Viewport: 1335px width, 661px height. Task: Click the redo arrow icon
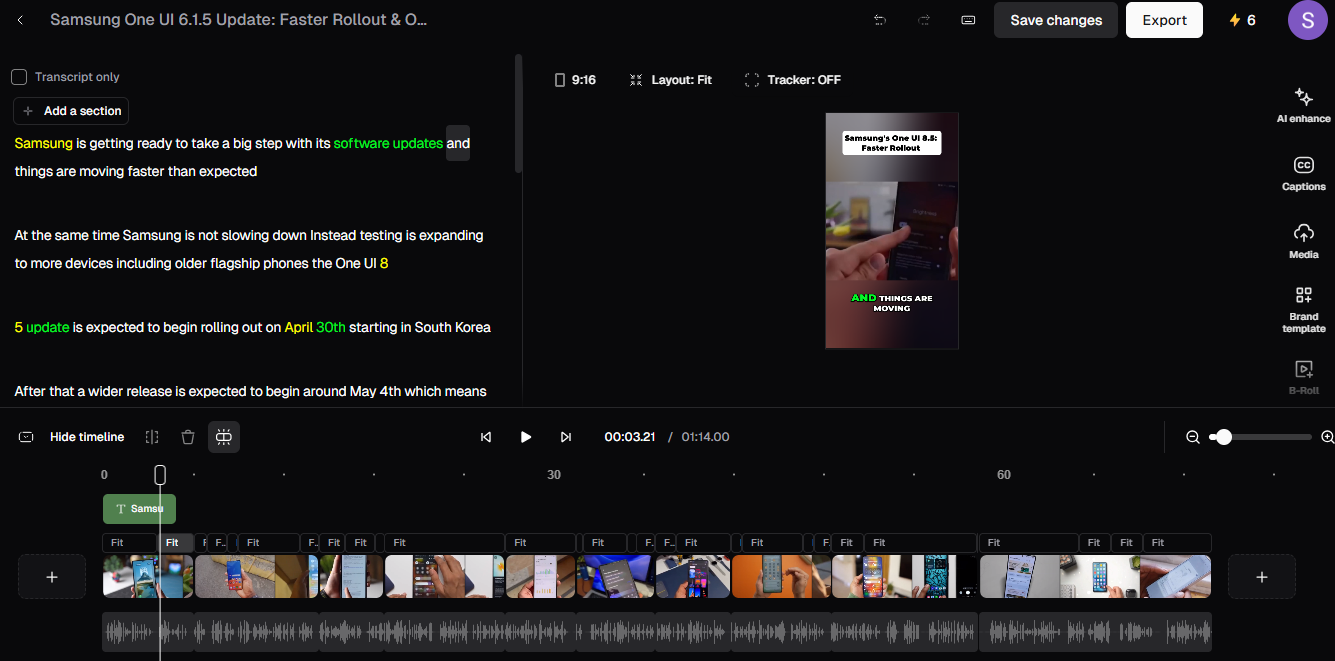coord(924,20)
